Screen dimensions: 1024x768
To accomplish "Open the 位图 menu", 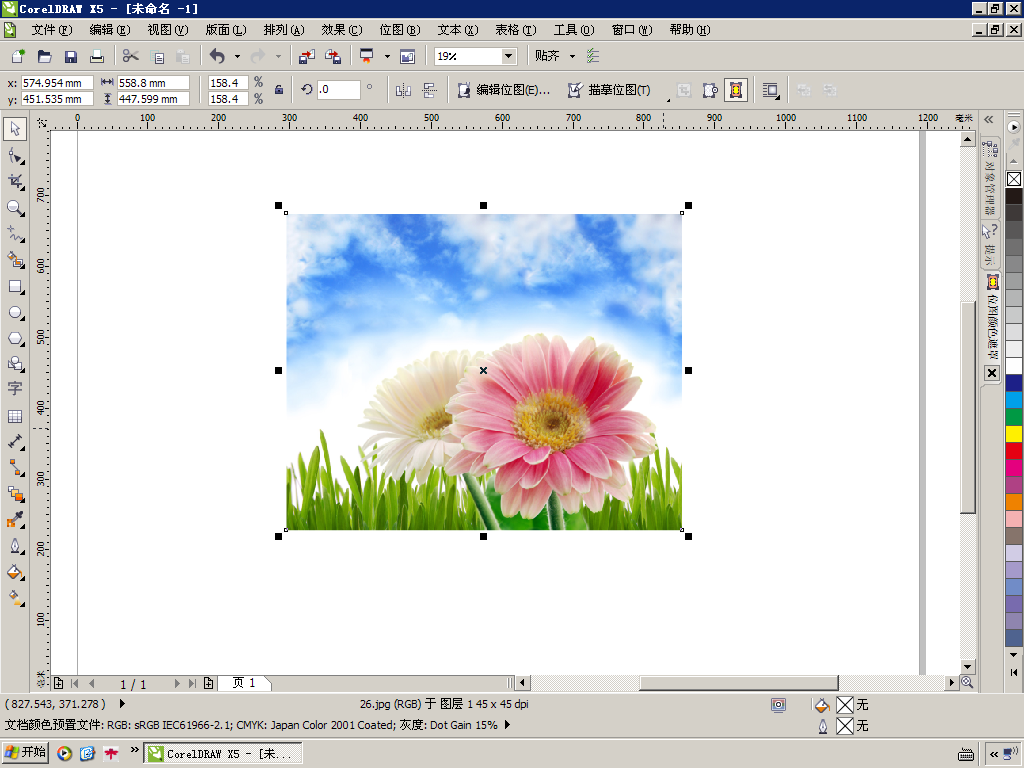I will (400, 30).
